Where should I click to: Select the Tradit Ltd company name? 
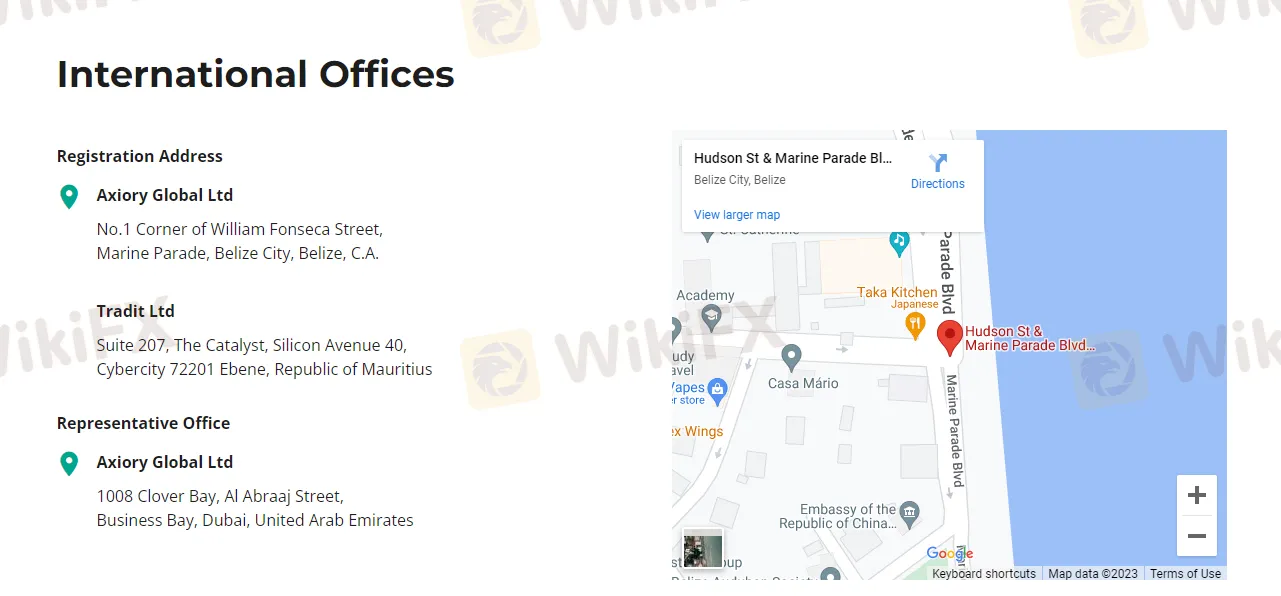136,311
